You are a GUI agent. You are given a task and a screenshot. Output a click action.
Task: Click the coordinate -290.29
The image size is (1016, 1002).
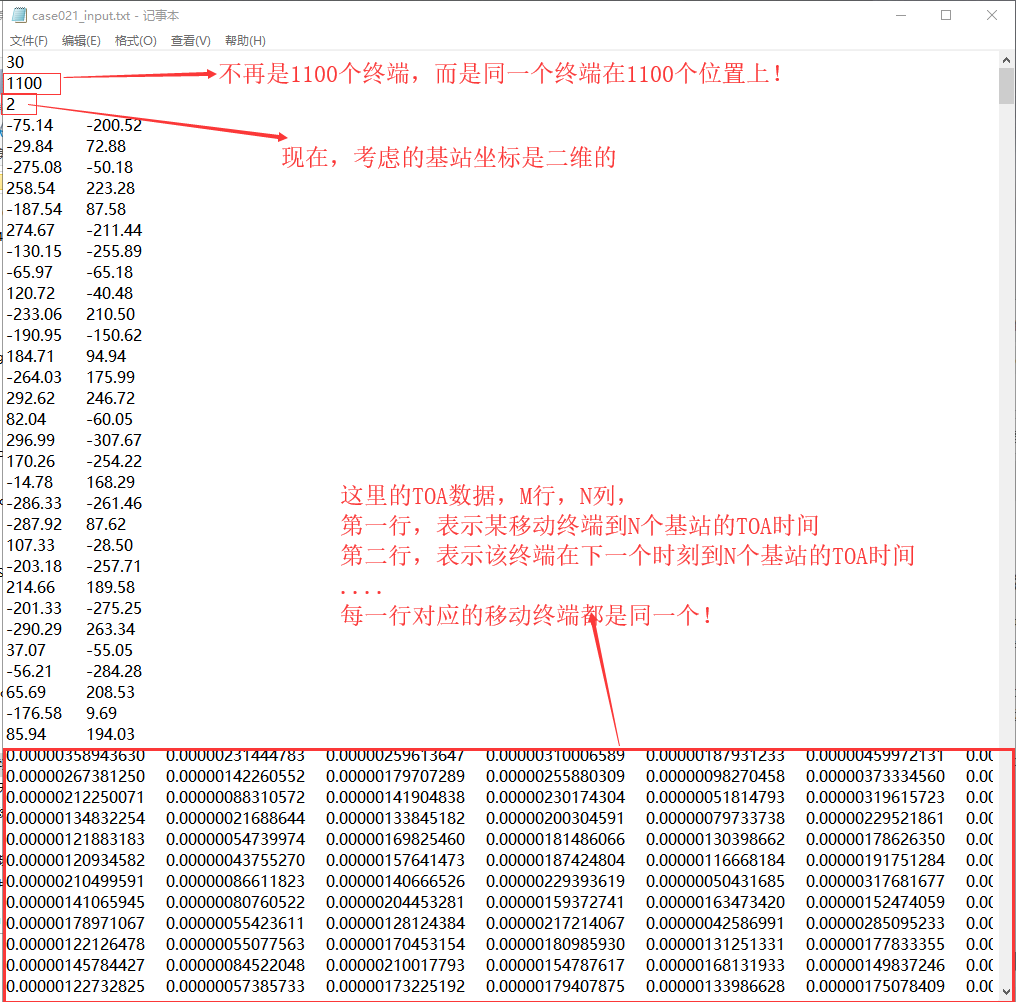click(34, 629)
